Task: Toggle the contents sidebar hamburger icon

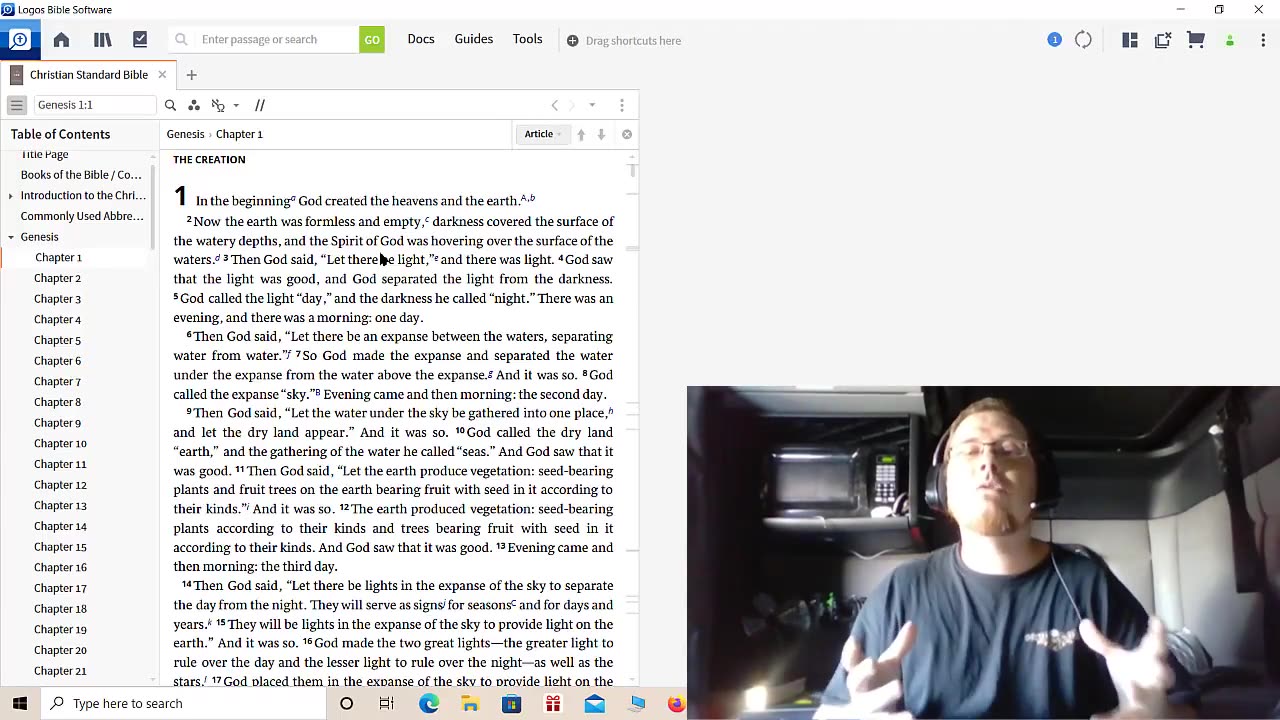Action: click(x=17, y=105)
